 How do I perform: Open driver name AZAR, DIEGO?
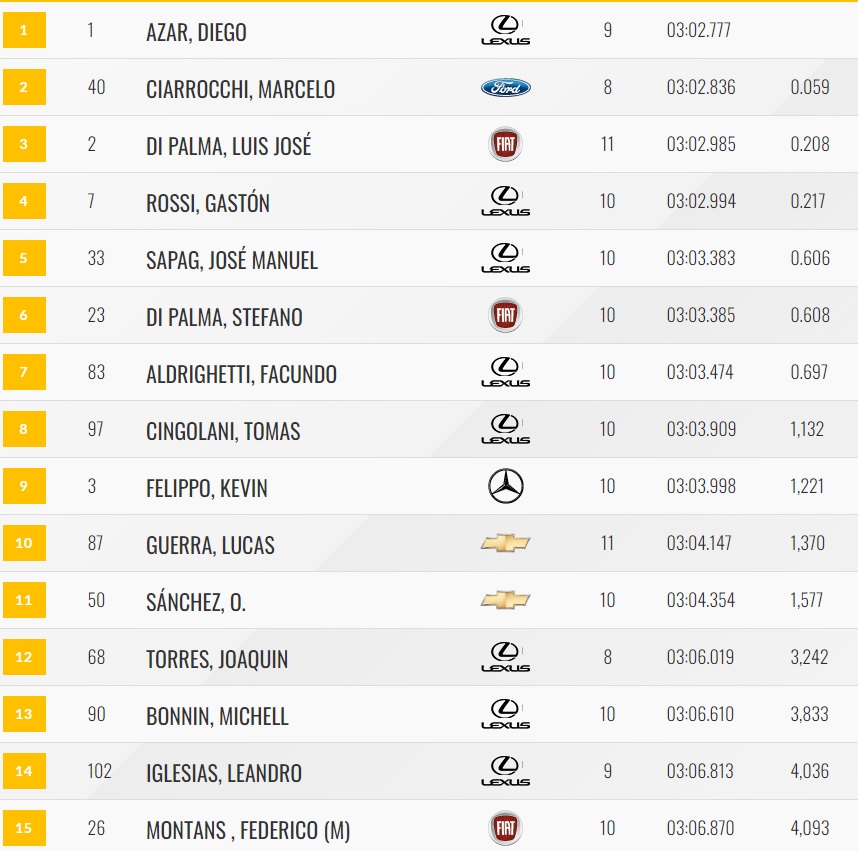[196, 32]
